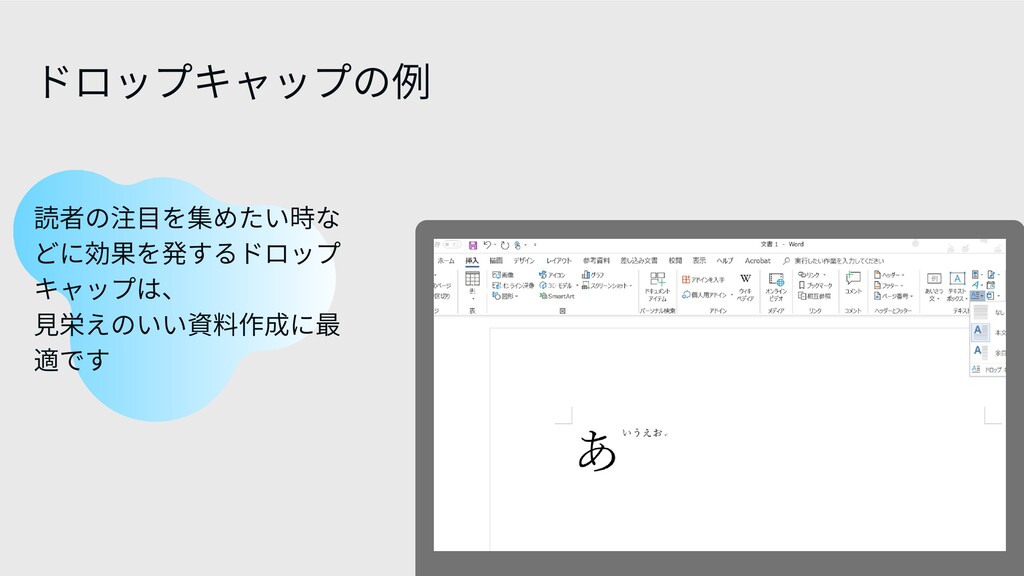This screenshot has width=1024, height=576.
Task: Click the 相互参照 button
Action: tap(814, 296)
